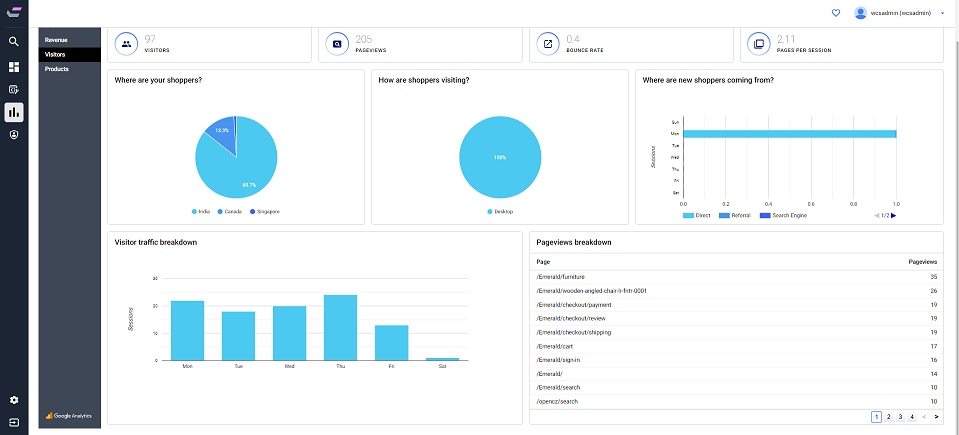Go to next pageviews table page arrow
Screen dimensions: 959x435
pyautogui.click(x=936, y=417)
